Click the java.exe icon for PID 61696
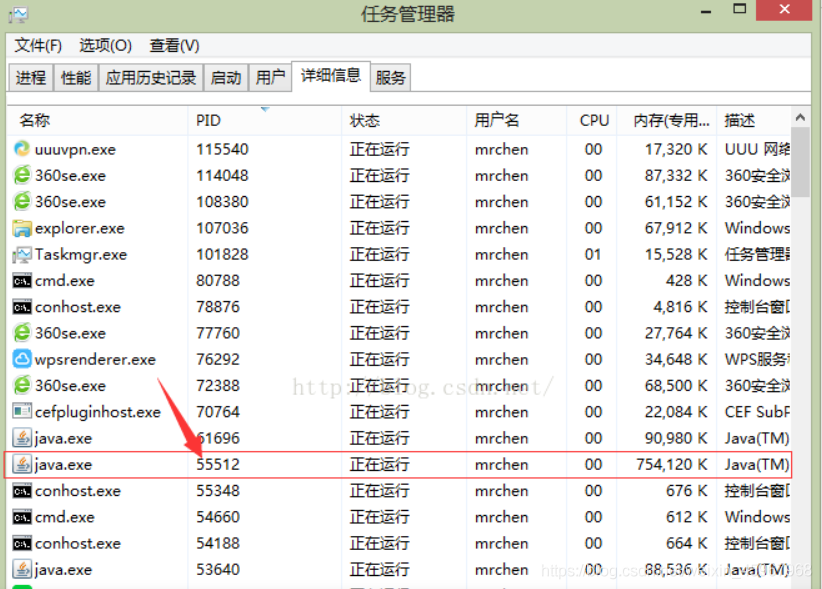 tap(21, 438)
